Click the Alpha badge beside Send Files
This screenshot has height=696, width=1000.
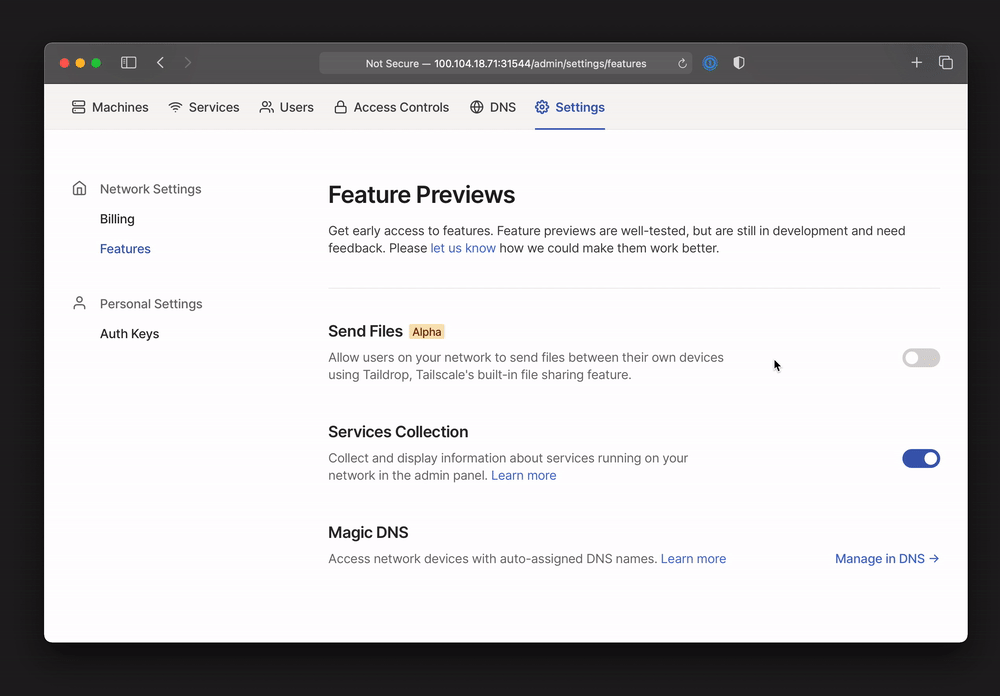click(x=427, y=332)
